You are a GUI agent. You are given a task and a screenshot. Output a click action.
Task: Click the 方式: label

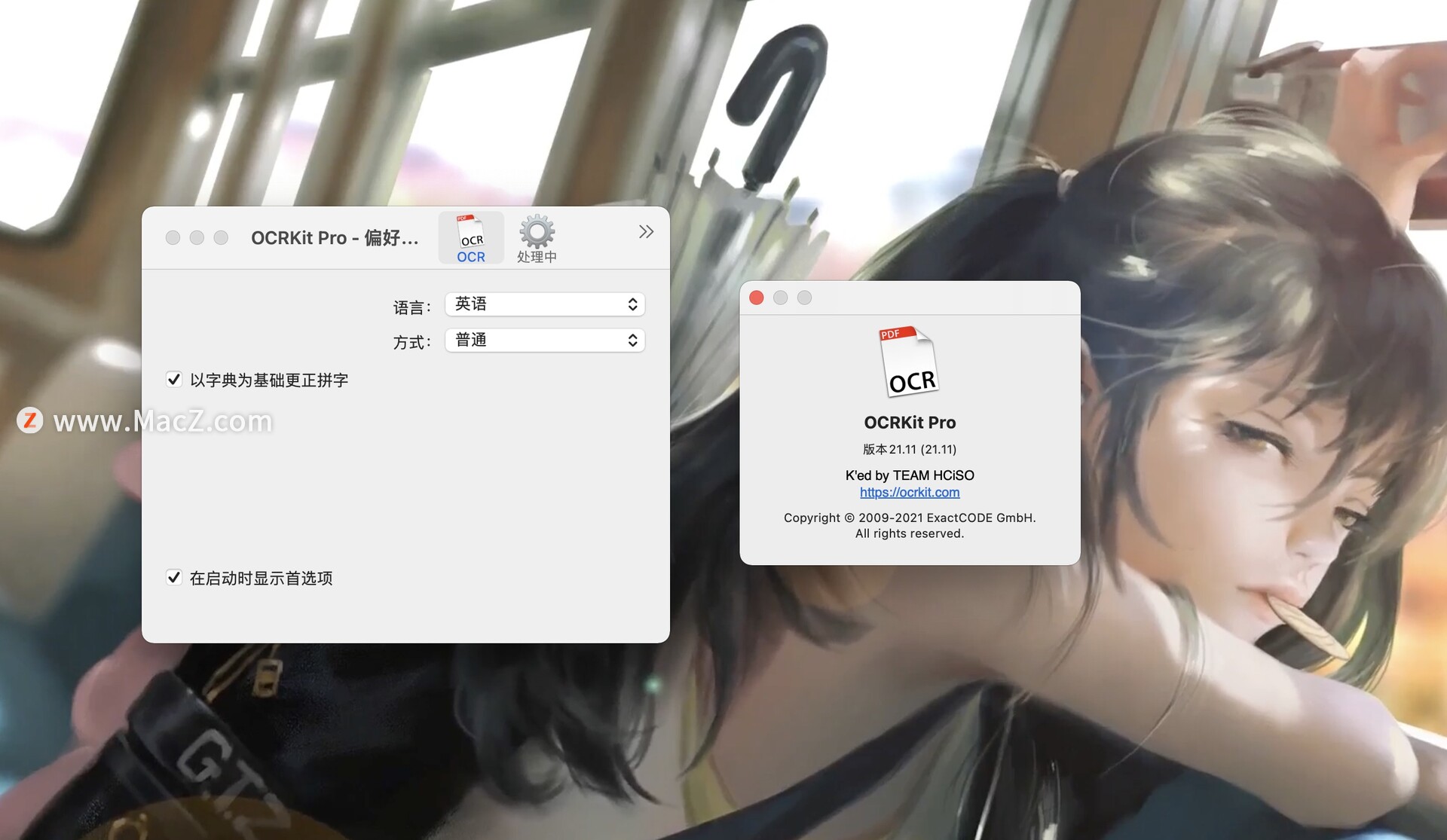click(x=412, y=342)
